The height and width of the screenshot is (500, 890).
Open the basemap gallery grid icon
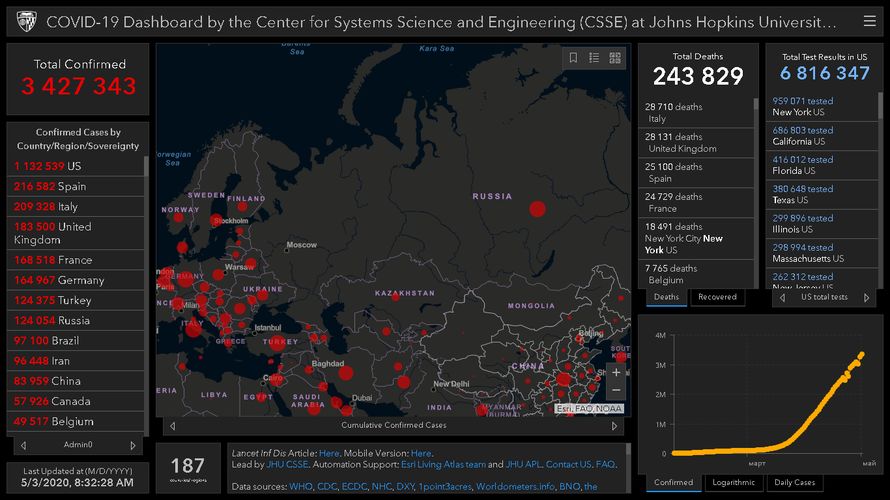[x=615, y=58]
